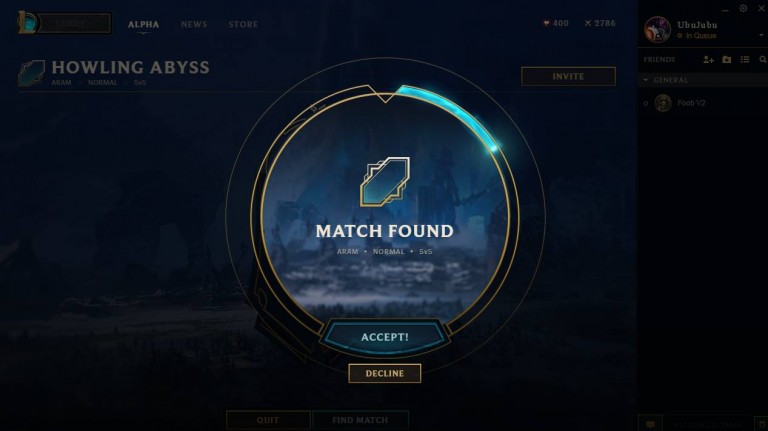Click the League logo icon at top left

28,23
